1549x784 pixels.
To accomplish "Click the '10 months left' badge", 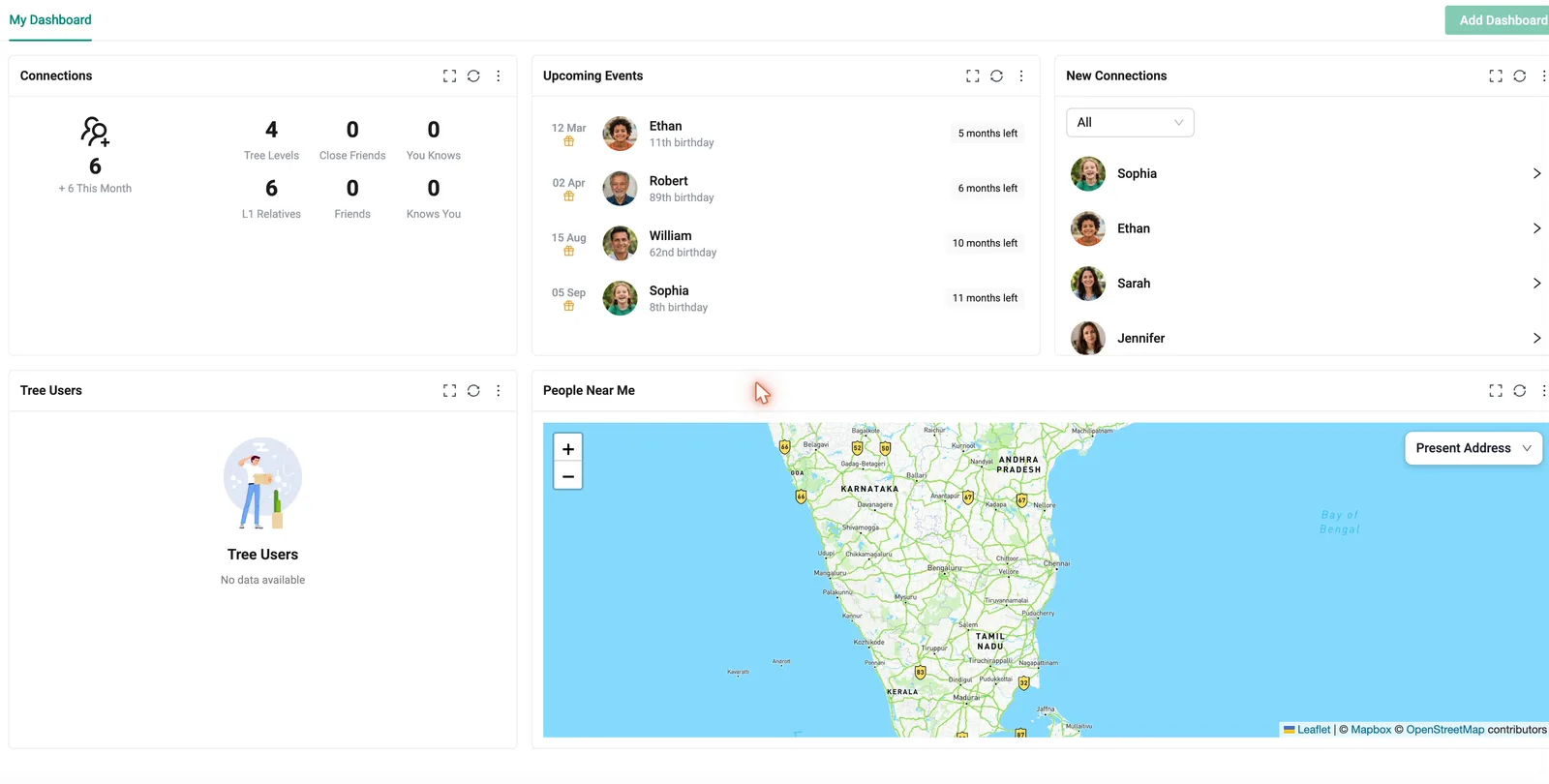I will 985,244.
